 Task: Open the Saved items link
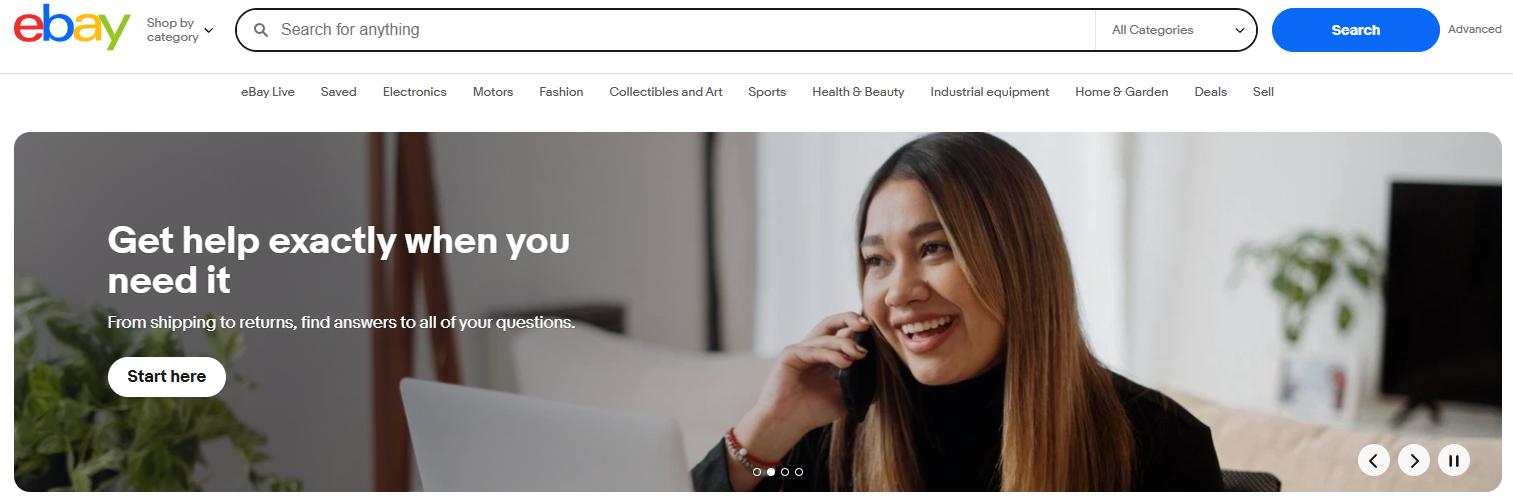(338, 92)
